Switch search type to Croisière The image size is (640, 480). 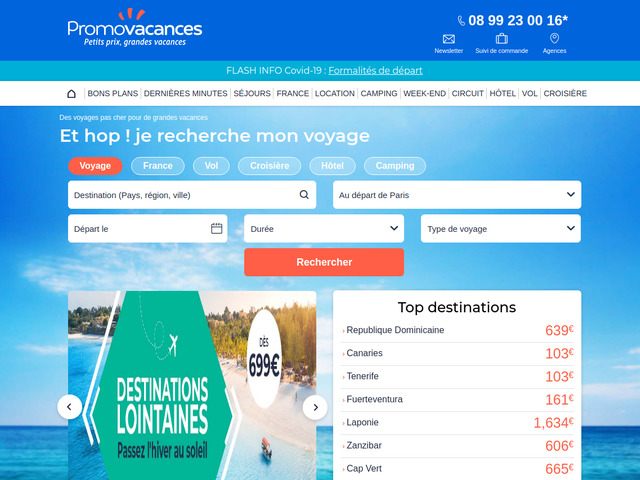(x=269, y=166)
